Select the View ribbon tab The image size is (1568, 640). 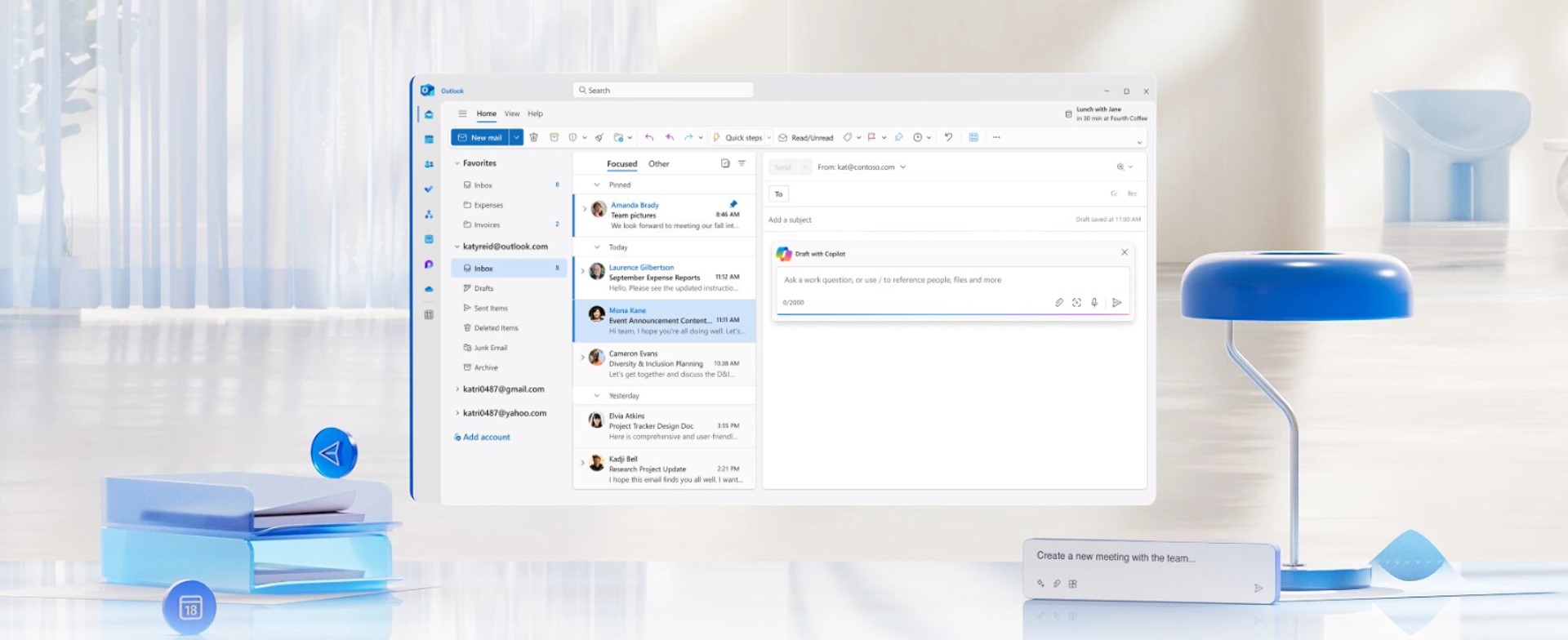pyautogui.click(x=512, y=113)
